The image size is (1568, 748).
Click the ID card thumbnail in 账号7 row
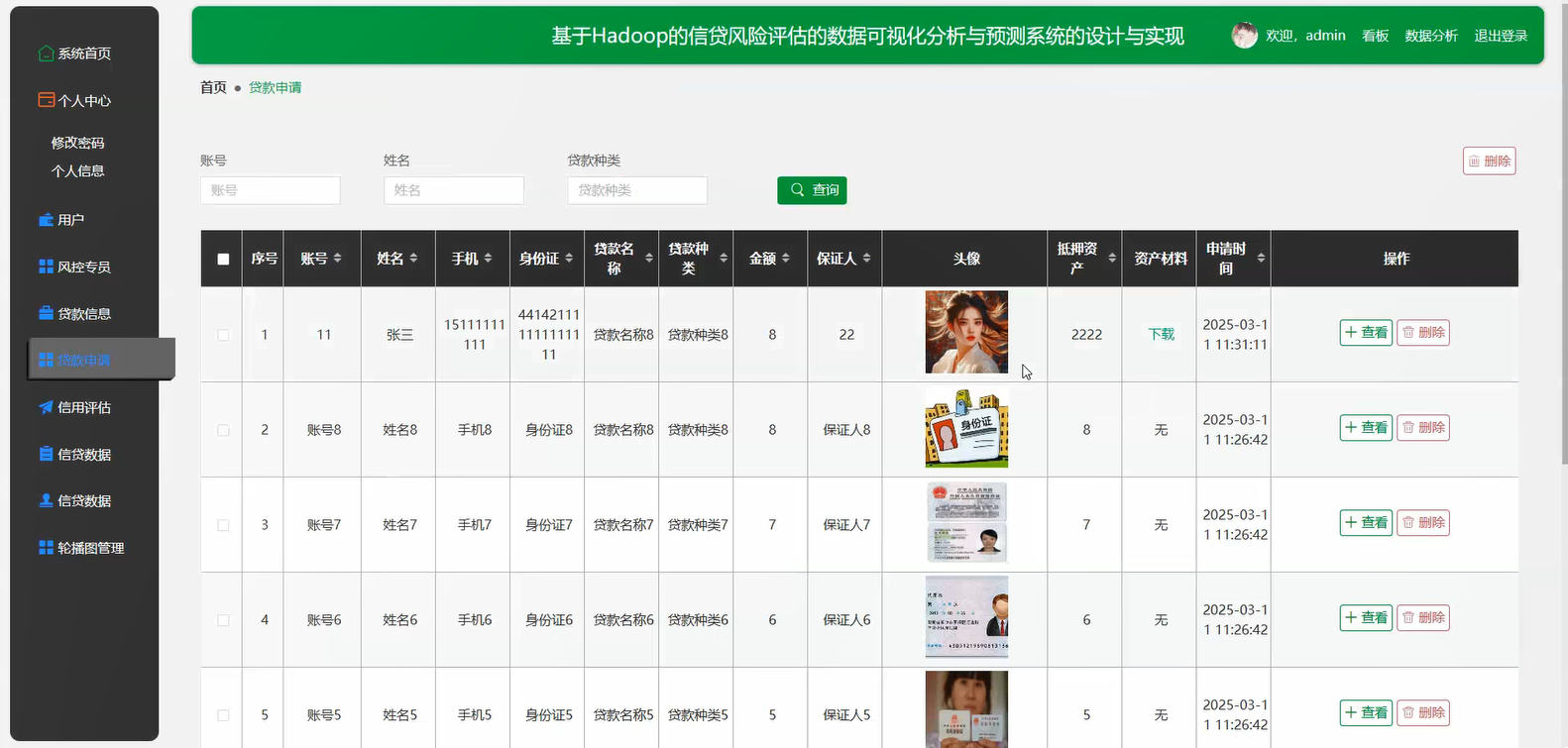(x=966, y=523)
